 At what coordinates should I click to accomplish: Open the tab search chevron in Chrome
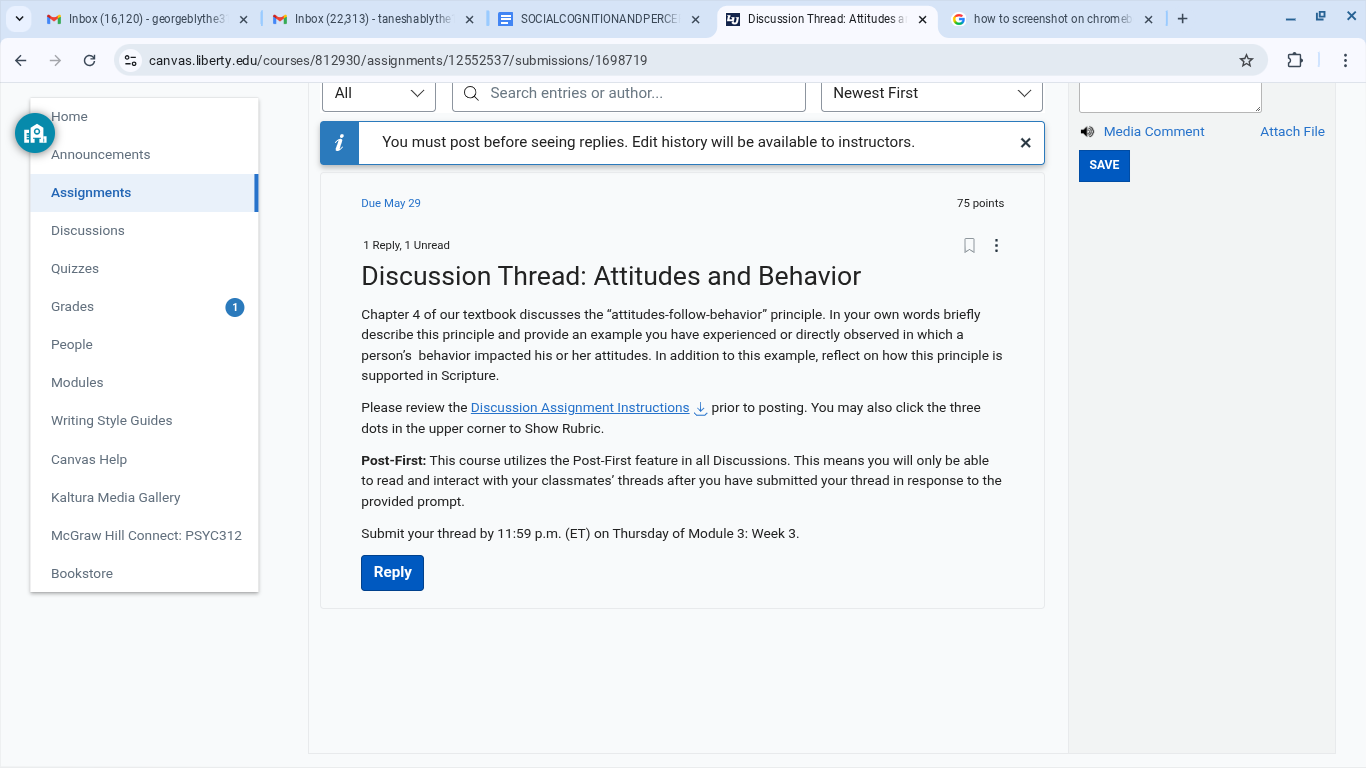19,19
